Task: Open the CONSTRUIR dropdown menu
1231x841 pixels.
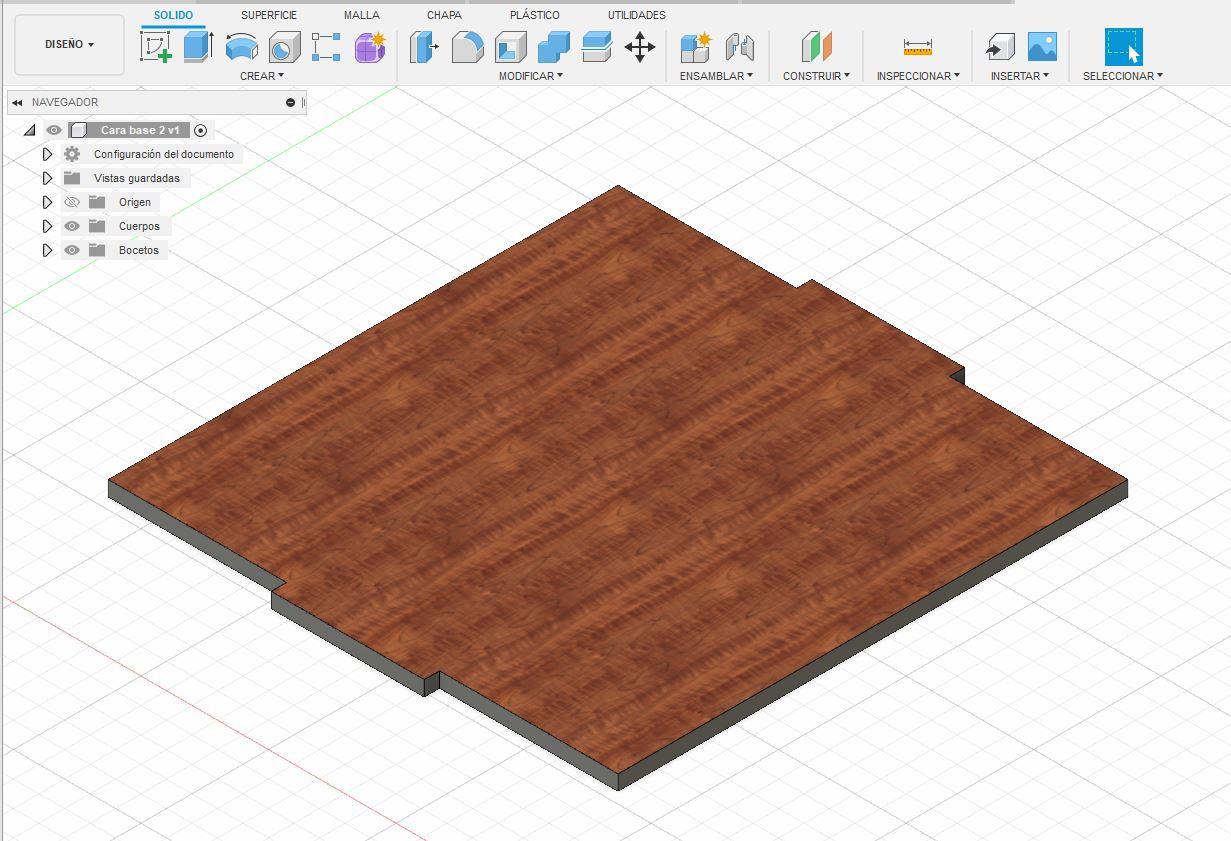Action: (816, 76)
